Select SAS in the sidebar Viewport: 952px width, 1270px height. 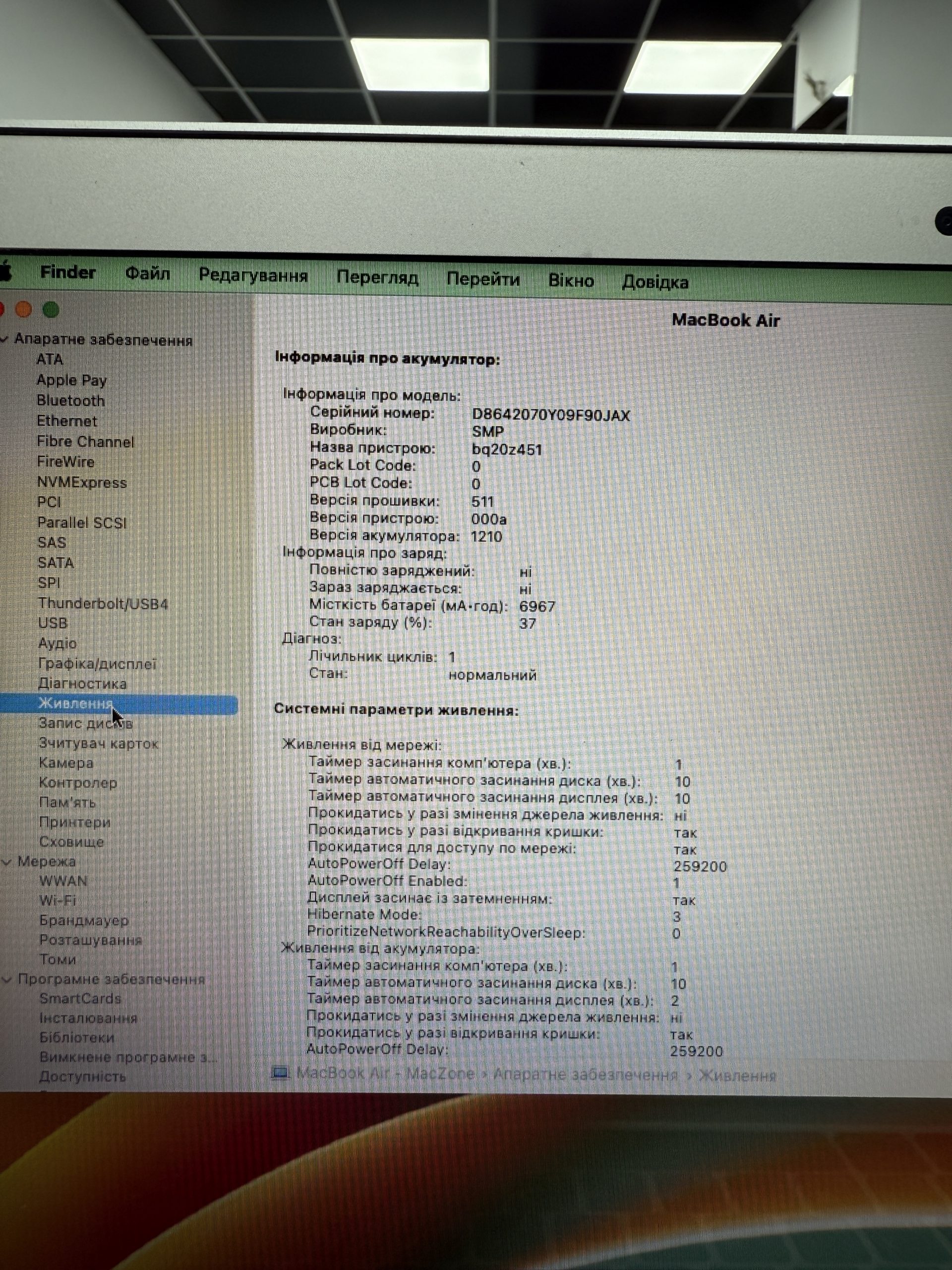52,543
